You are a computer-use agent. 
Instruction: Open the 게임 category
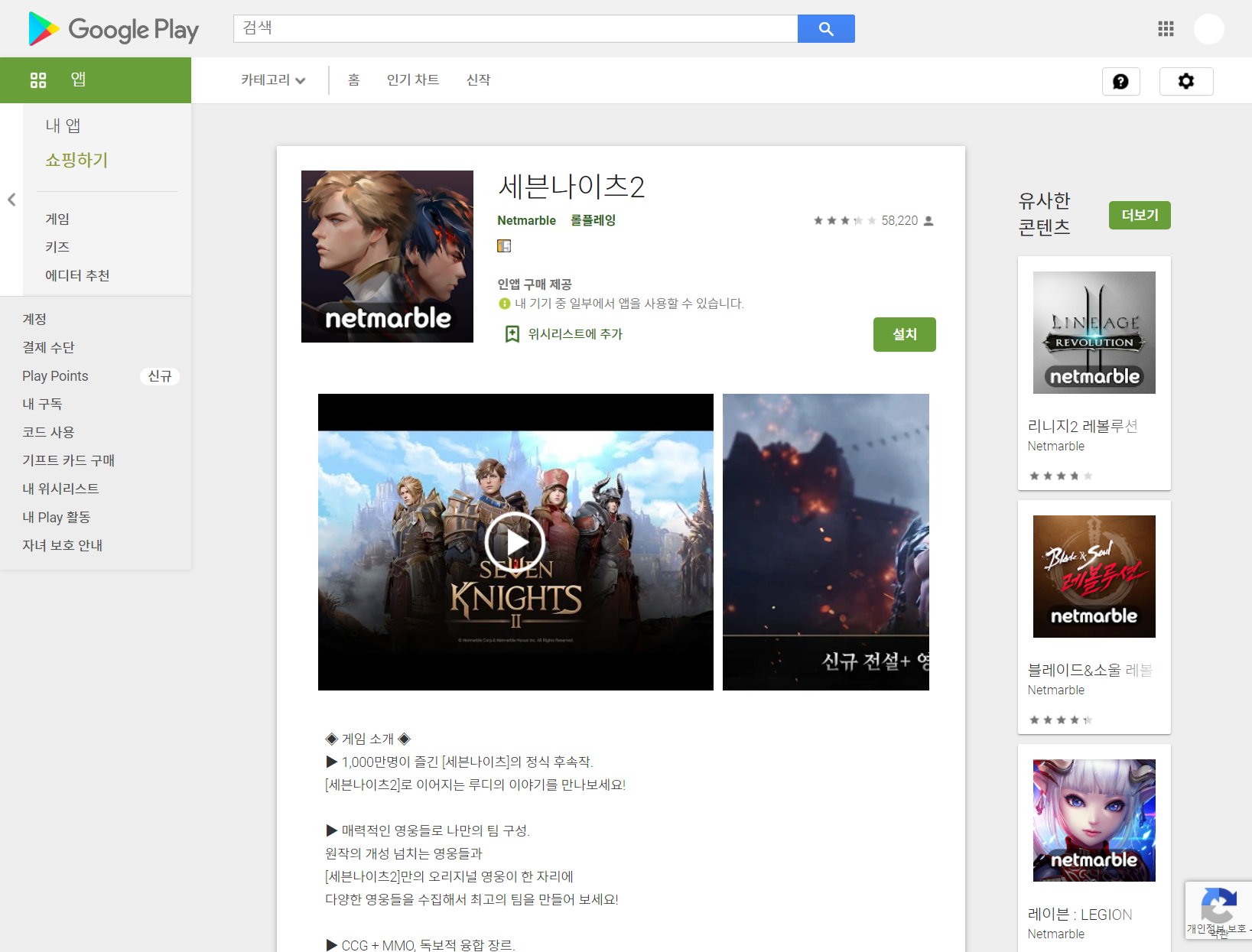click(x=57, y=219)
